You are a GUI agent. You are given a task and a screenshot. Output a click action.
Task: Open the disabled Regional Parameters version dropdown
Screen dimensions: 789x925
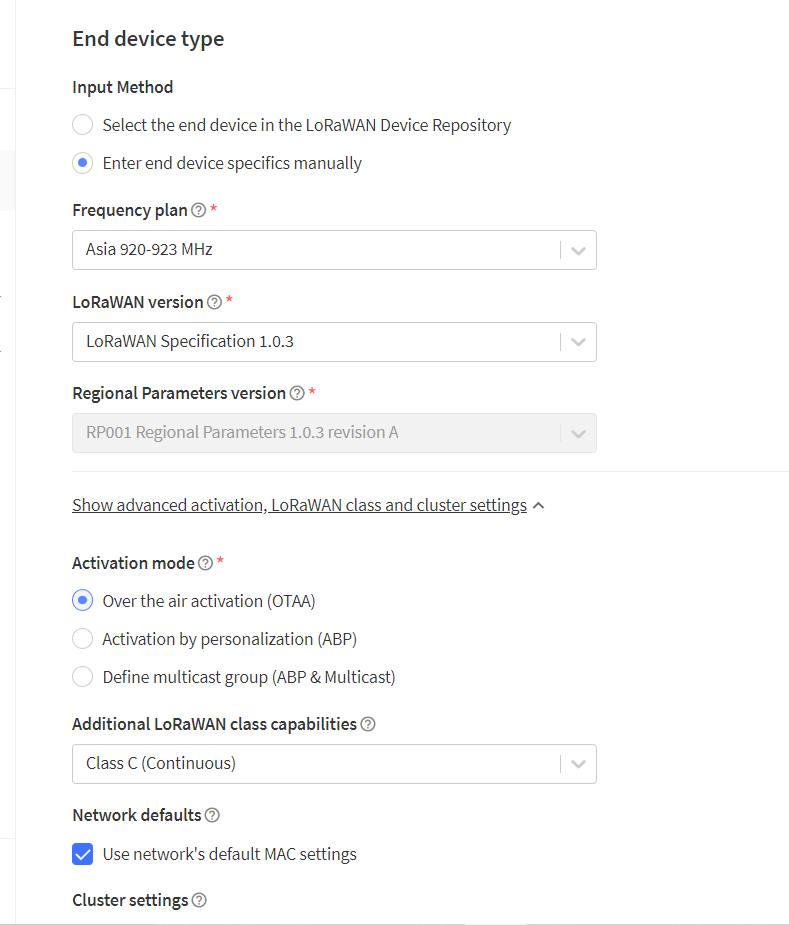(334, 433)
